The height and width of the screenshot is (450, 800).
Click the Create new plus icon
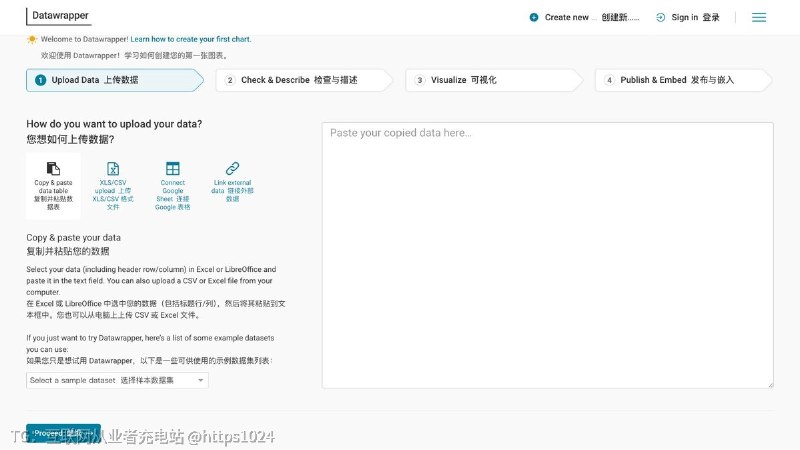point(534,17)
